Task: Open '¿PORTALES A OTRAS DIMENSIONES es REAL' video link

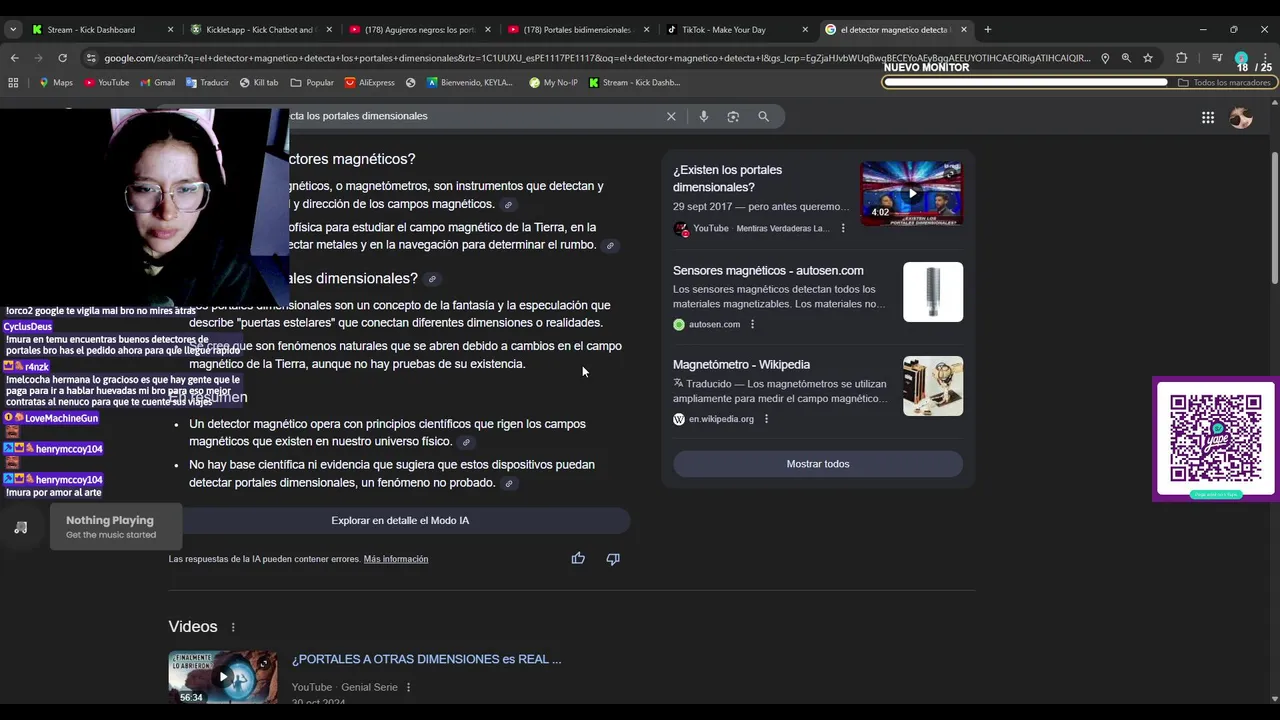Action: [x=426, y=659]
